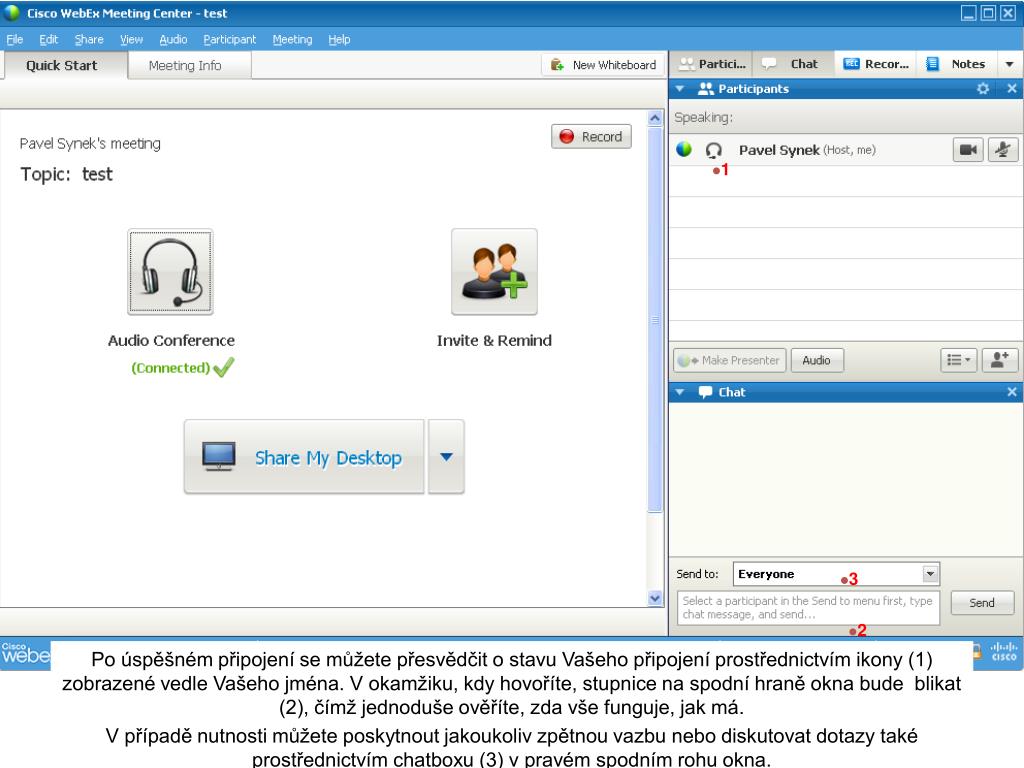
Task: Click Share My Desktop button
Action: [x=304, y=457]
